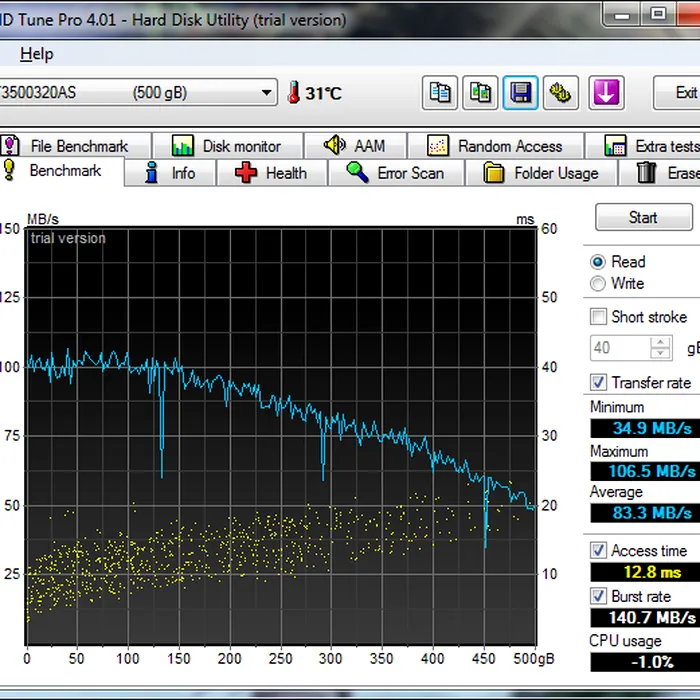Switch to the Disk monitor tab
This screenshot has width=700, height=700.
click(x=227, y=146)
